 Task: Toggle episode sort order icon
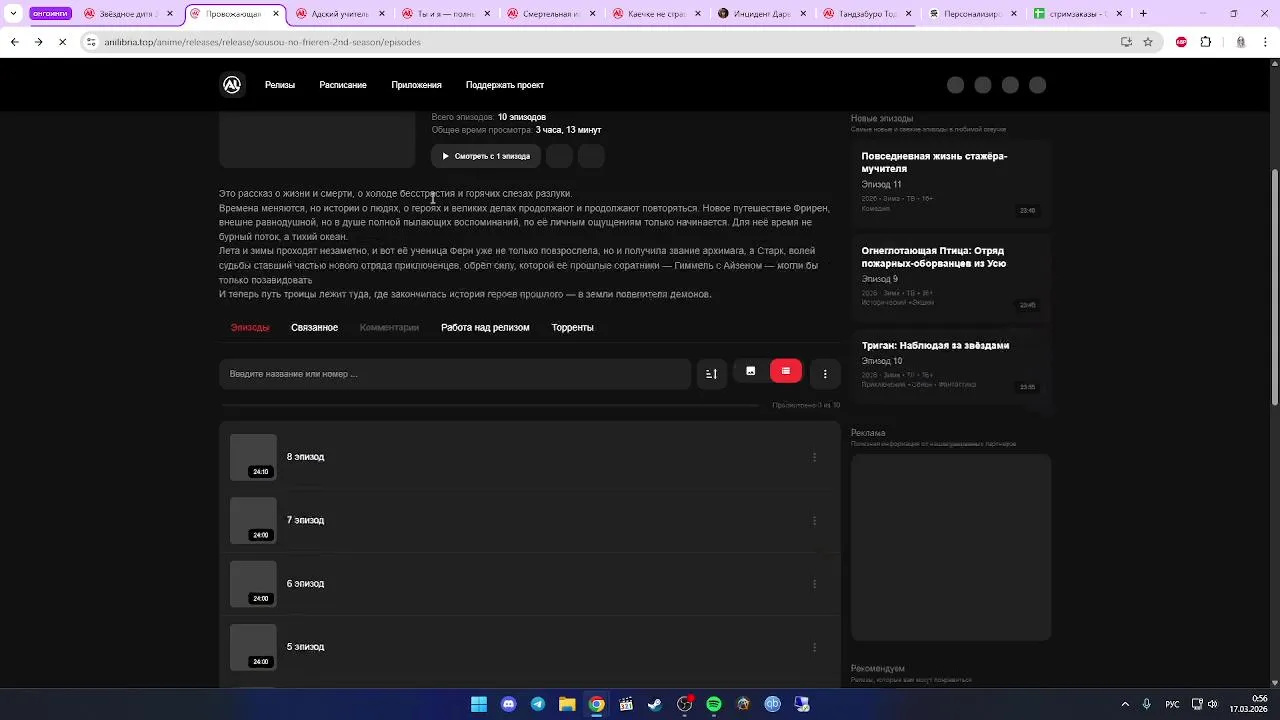[711, 374]
